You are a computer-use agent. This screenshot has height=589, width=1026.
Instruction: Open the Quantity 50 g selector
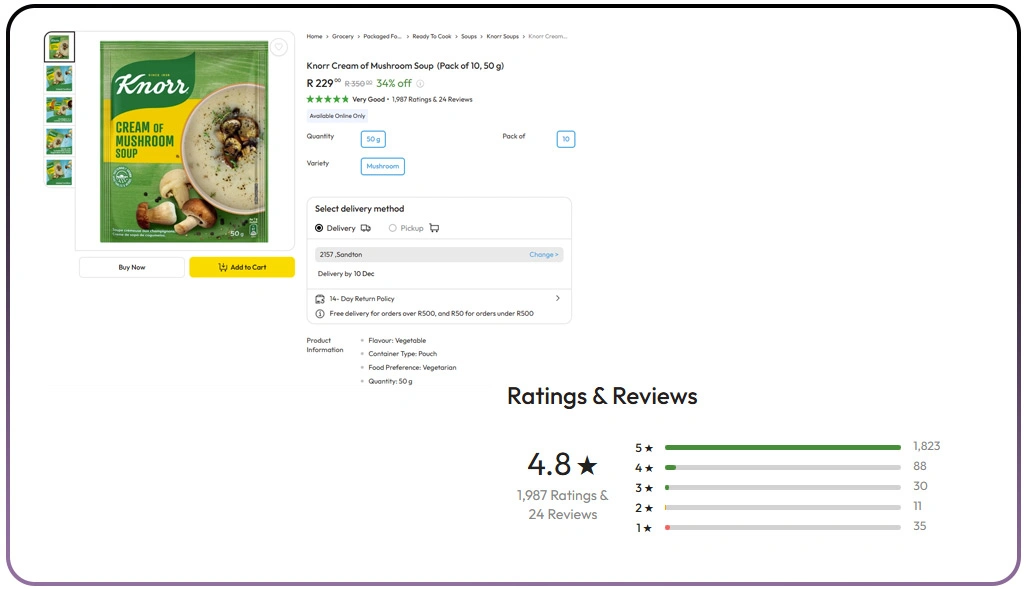tap(373, 139)
